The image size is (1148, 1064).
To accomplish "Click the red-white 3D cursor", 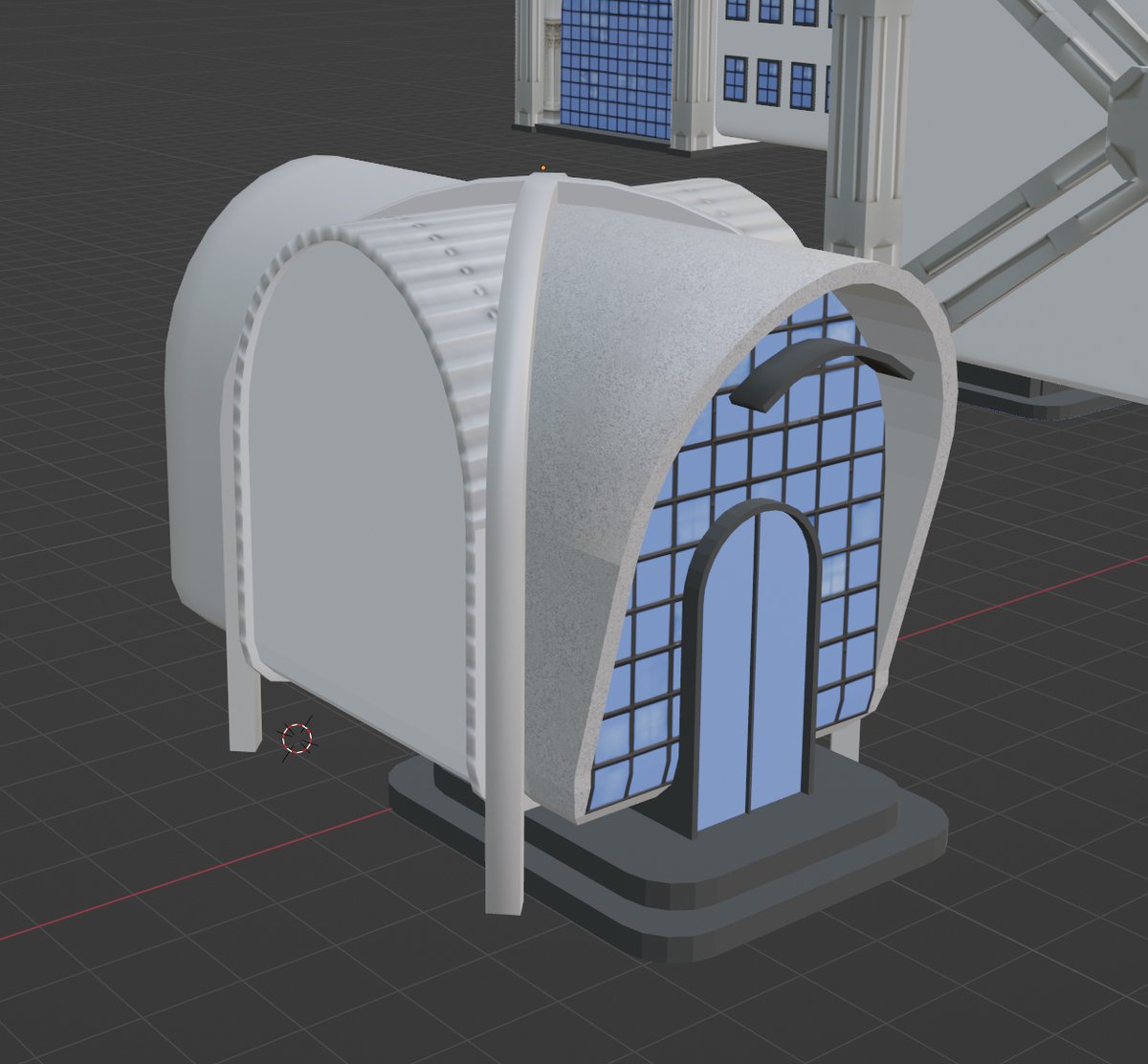I will click(x=297, y=738).
